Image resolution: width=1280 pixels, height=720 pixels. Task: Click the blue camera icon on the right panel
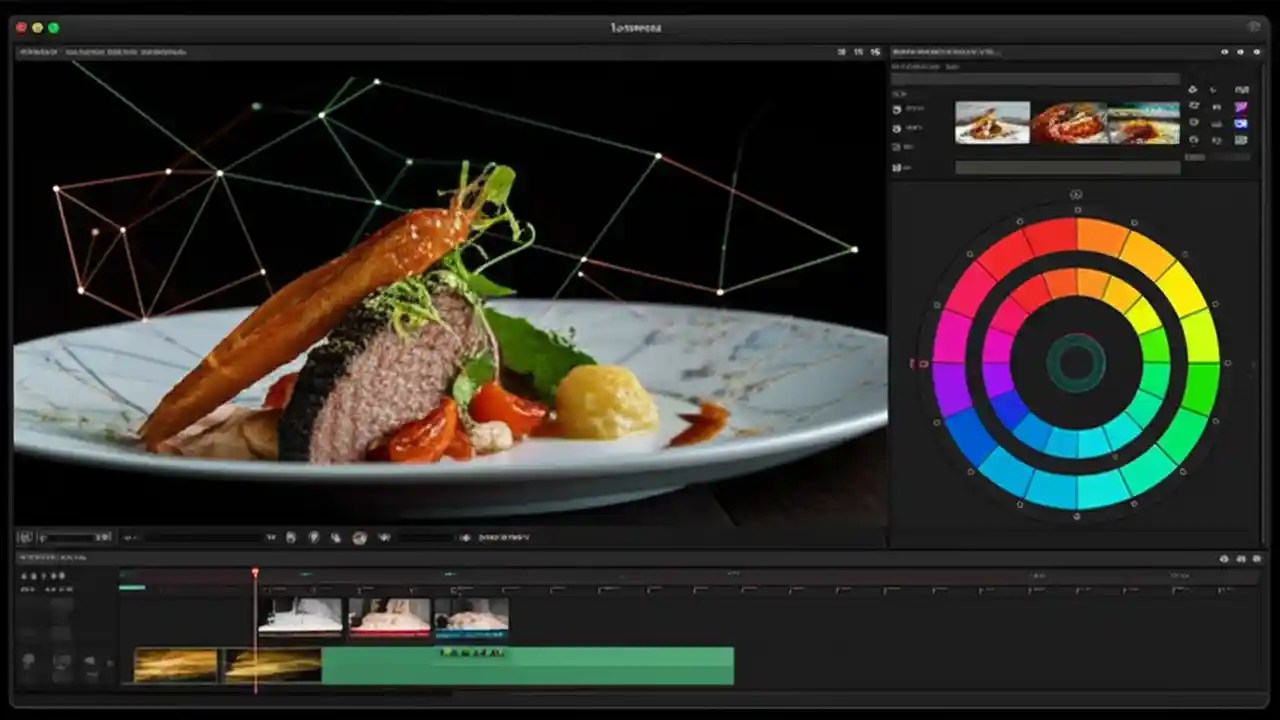[x=1241, y=124]
